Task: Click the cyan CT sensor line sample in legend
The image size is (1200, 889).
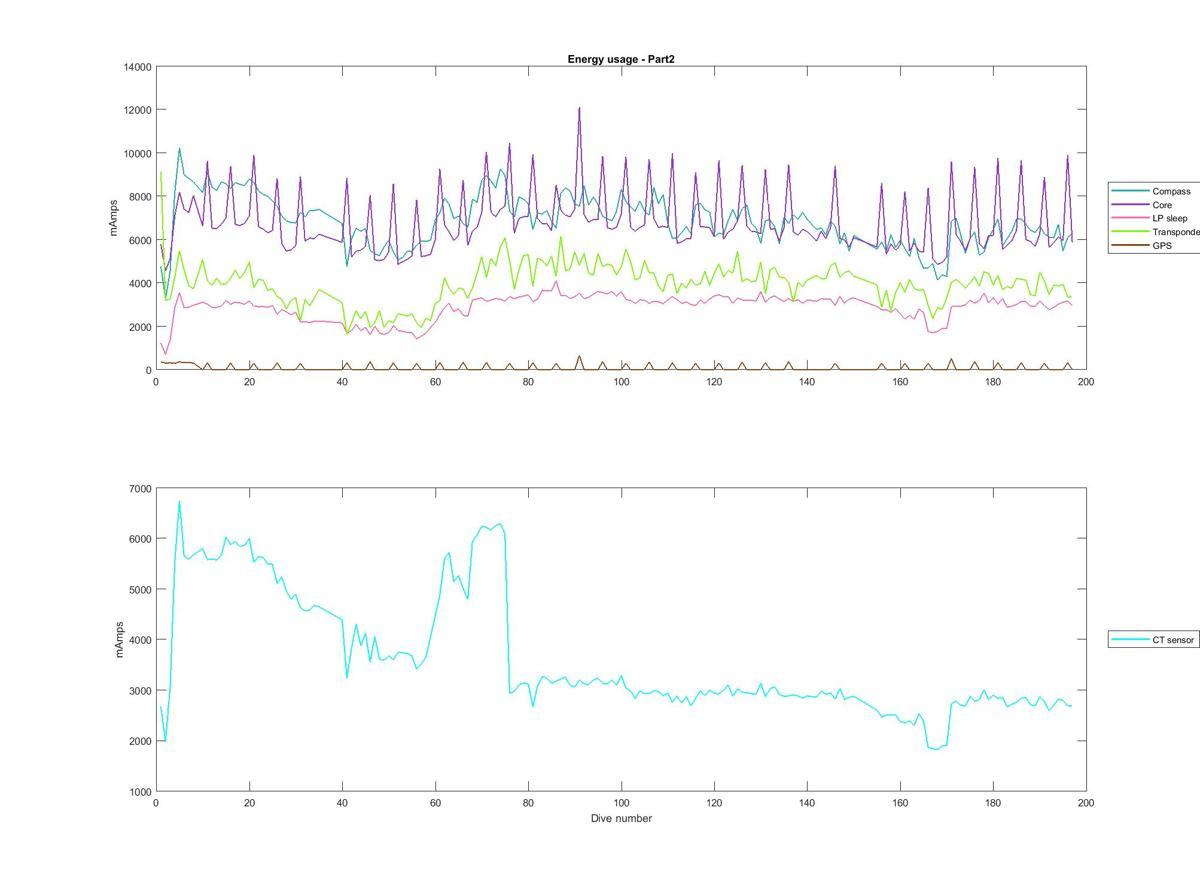Action: click(x=1131, y=640)
